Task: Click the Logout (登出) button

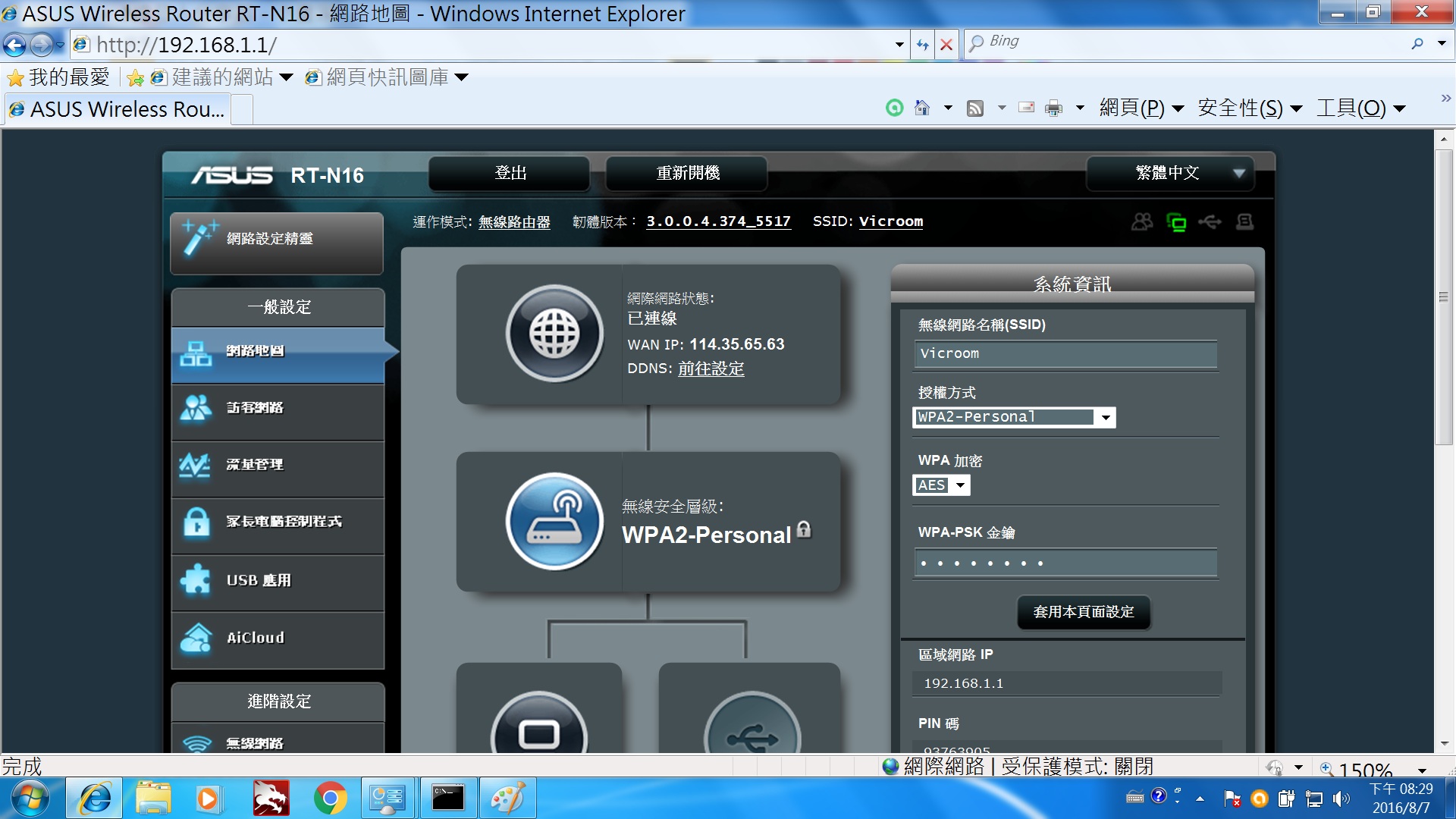Action: tap(510, 174)
